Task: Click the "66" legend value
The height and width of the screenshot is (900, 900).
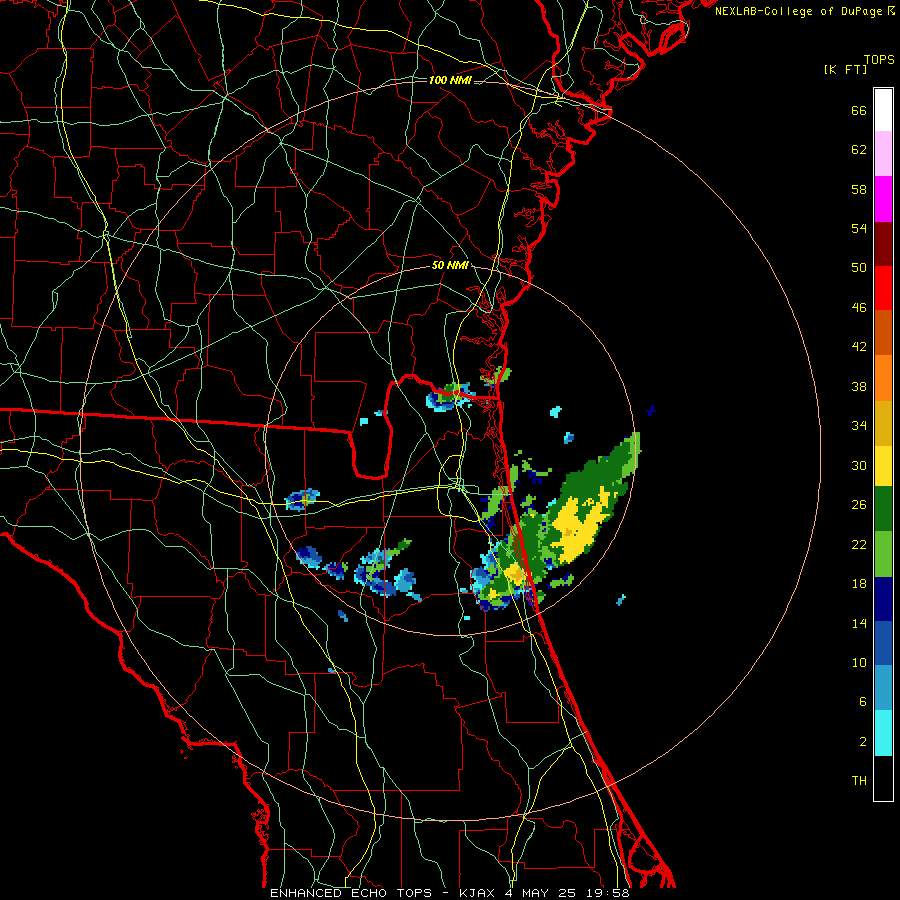Action: click(x=859, y=111)
